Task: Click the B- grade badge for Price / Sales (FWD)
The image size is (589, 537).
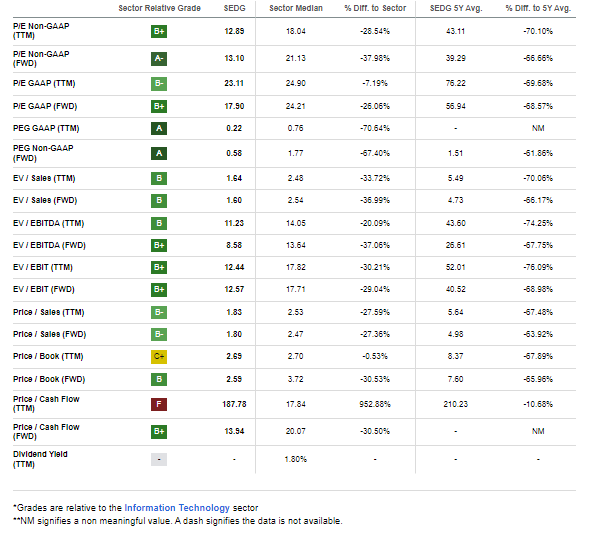Action: 159,334
